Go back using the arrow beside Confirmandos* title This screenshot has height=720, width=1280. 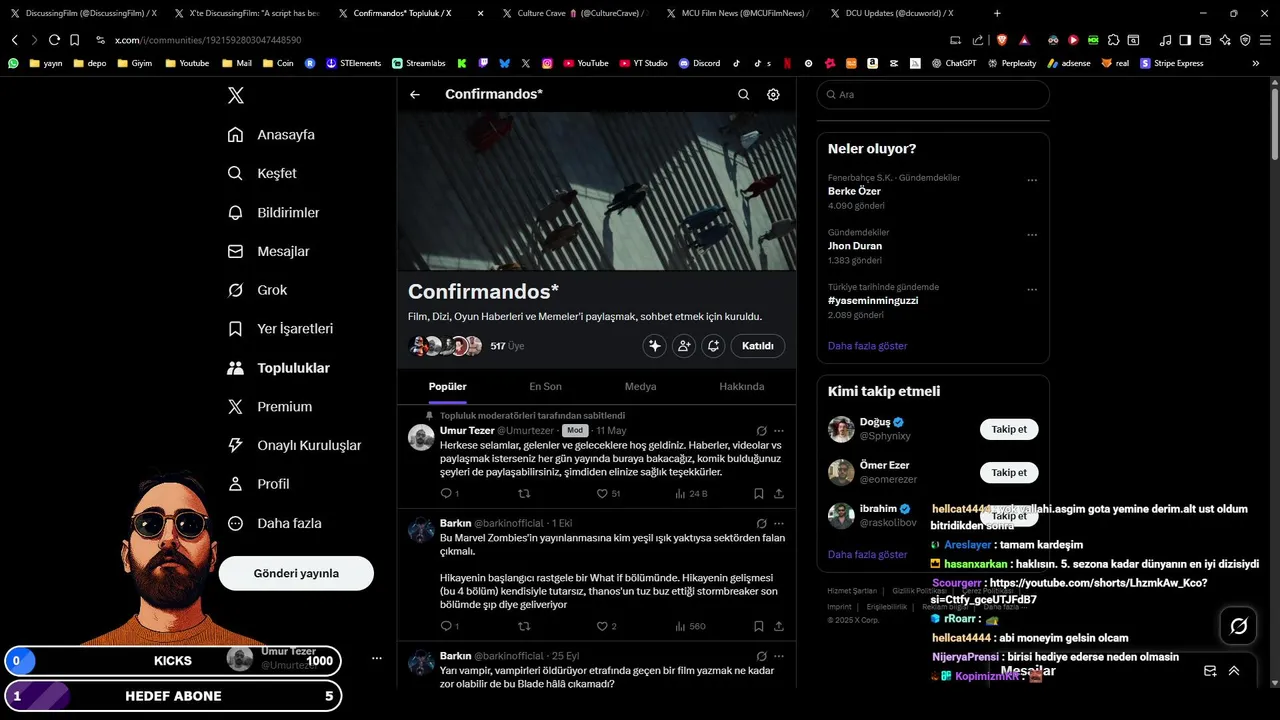pyautogui.click(x=415, y=94)
